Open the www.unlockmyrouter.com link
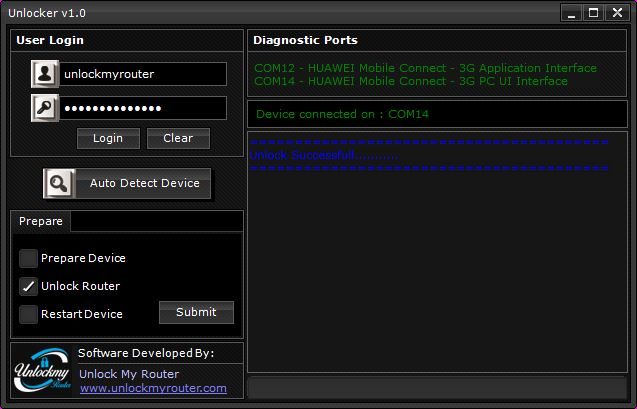 [x=153, y=388]
